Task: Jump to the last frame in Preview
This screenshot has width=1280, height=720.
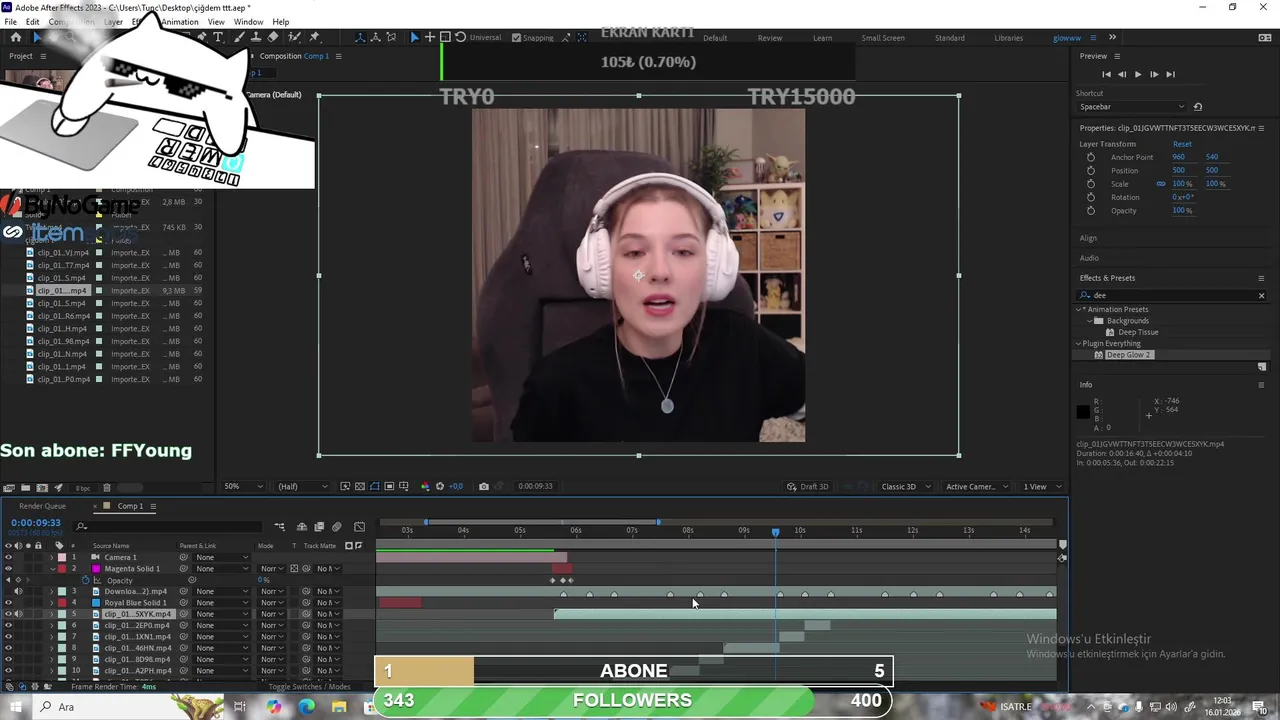Action: (1170, 74)
